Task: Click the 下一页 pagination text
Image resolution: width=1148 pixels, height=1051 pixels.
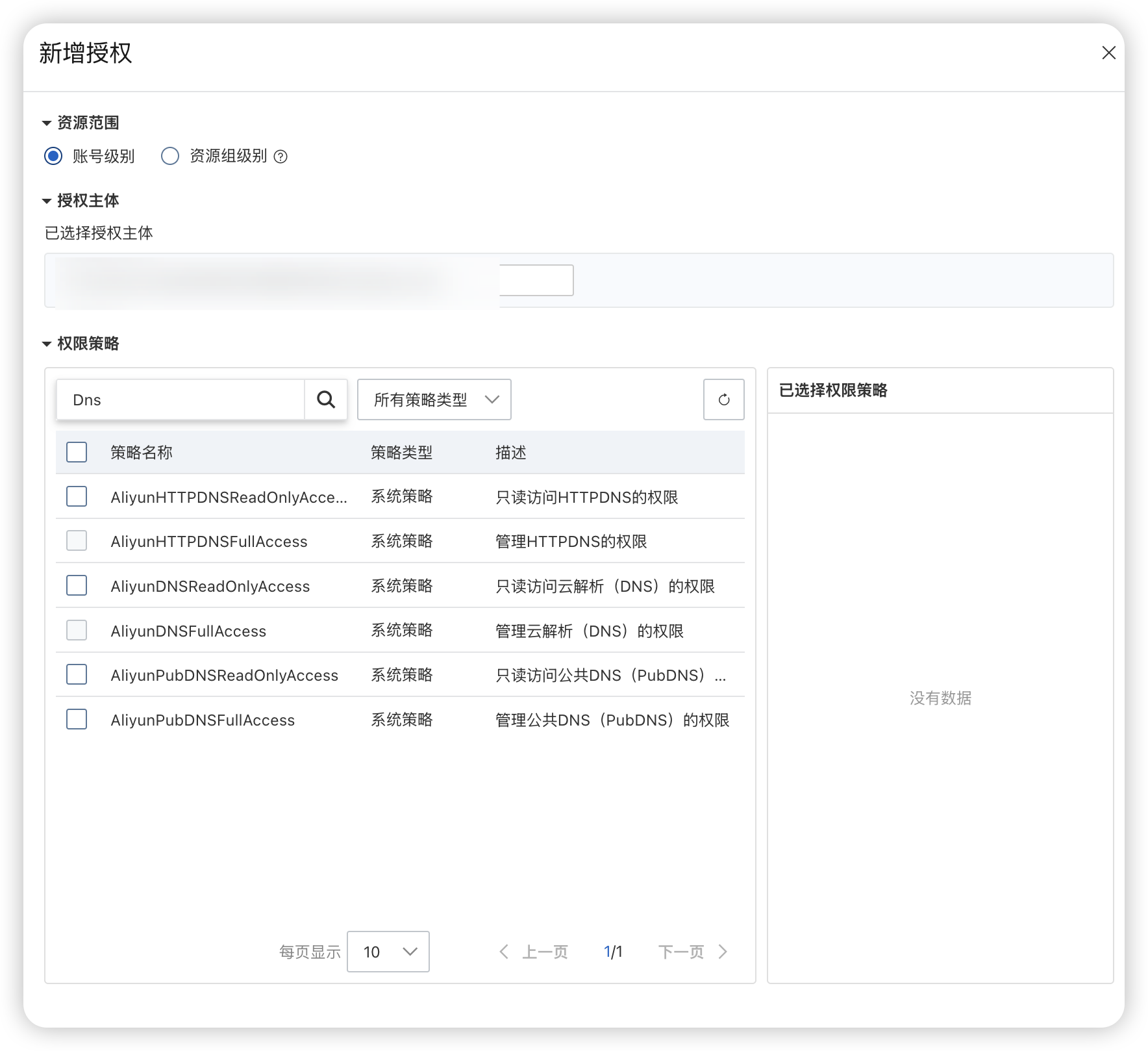Action: pyautogui.click(x=681, y=952)
